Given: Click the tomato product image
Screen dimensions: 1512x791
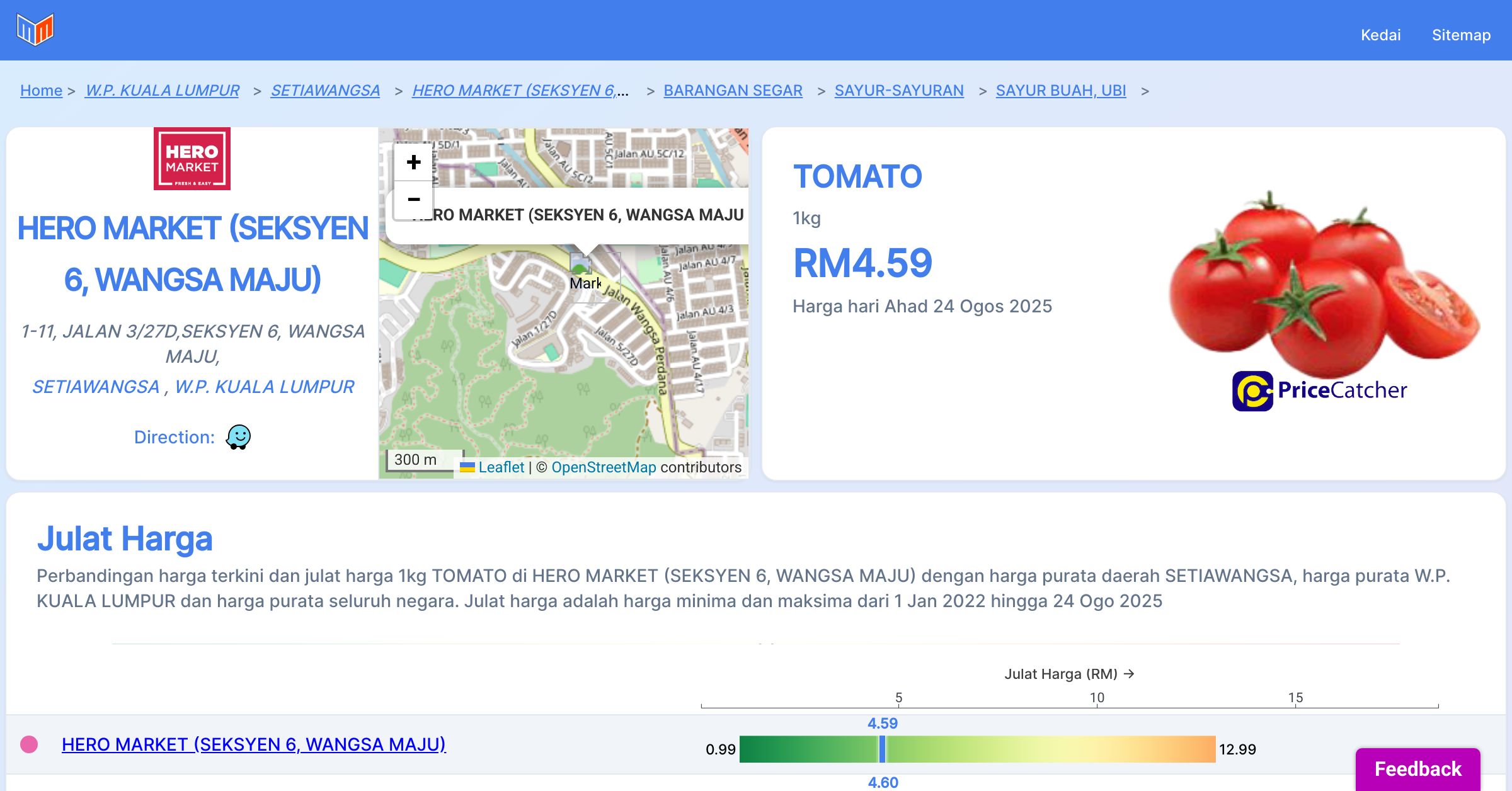Looking at the screenshot, I should pos(1324,283).
